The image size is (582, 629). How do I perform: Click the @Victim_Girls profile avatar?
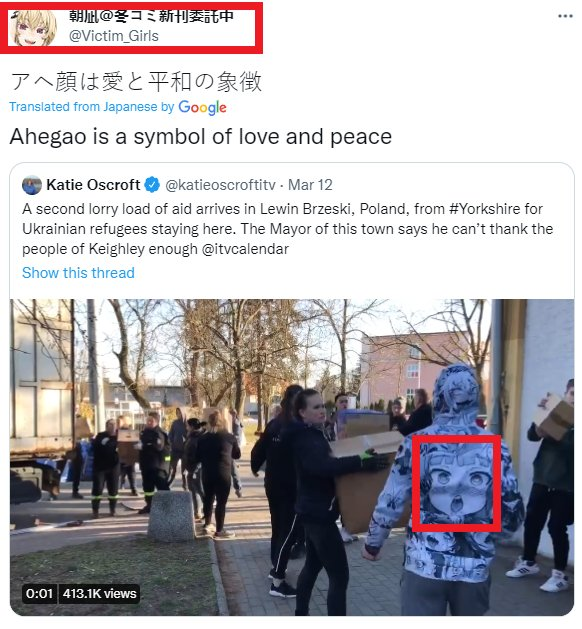34,28
